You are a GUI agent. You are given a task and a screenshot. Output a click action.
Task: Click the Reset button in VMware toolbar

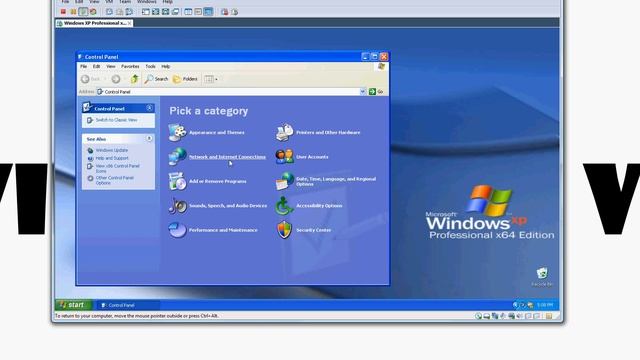click(x=93, y=12)
